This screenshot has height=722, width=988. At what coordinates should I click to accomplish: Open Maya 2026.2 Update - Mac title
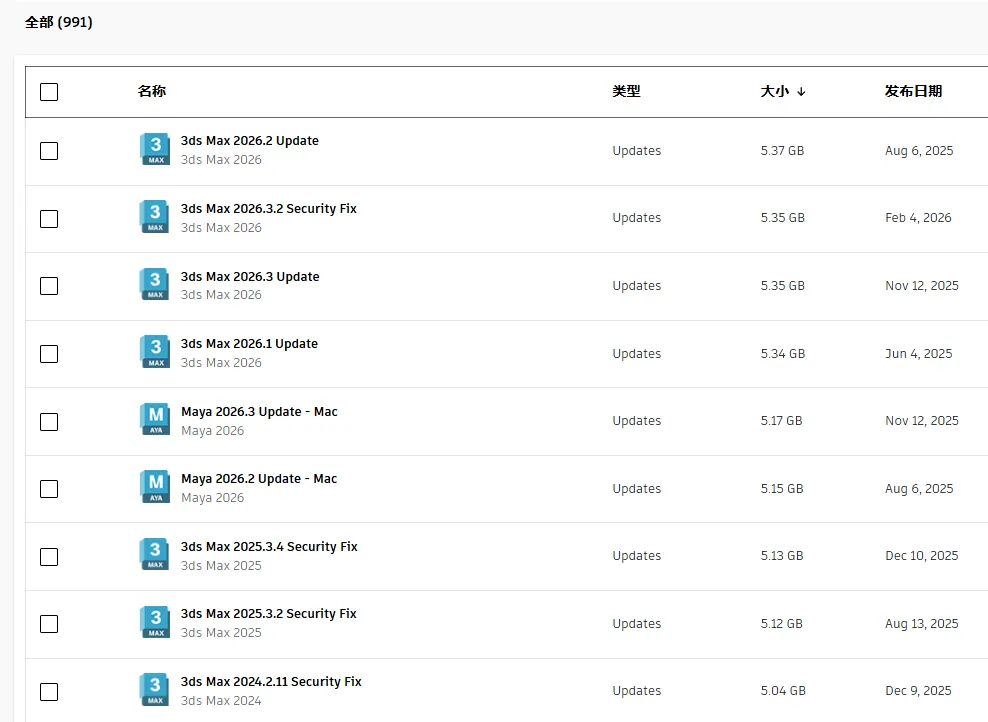(259, 479)
